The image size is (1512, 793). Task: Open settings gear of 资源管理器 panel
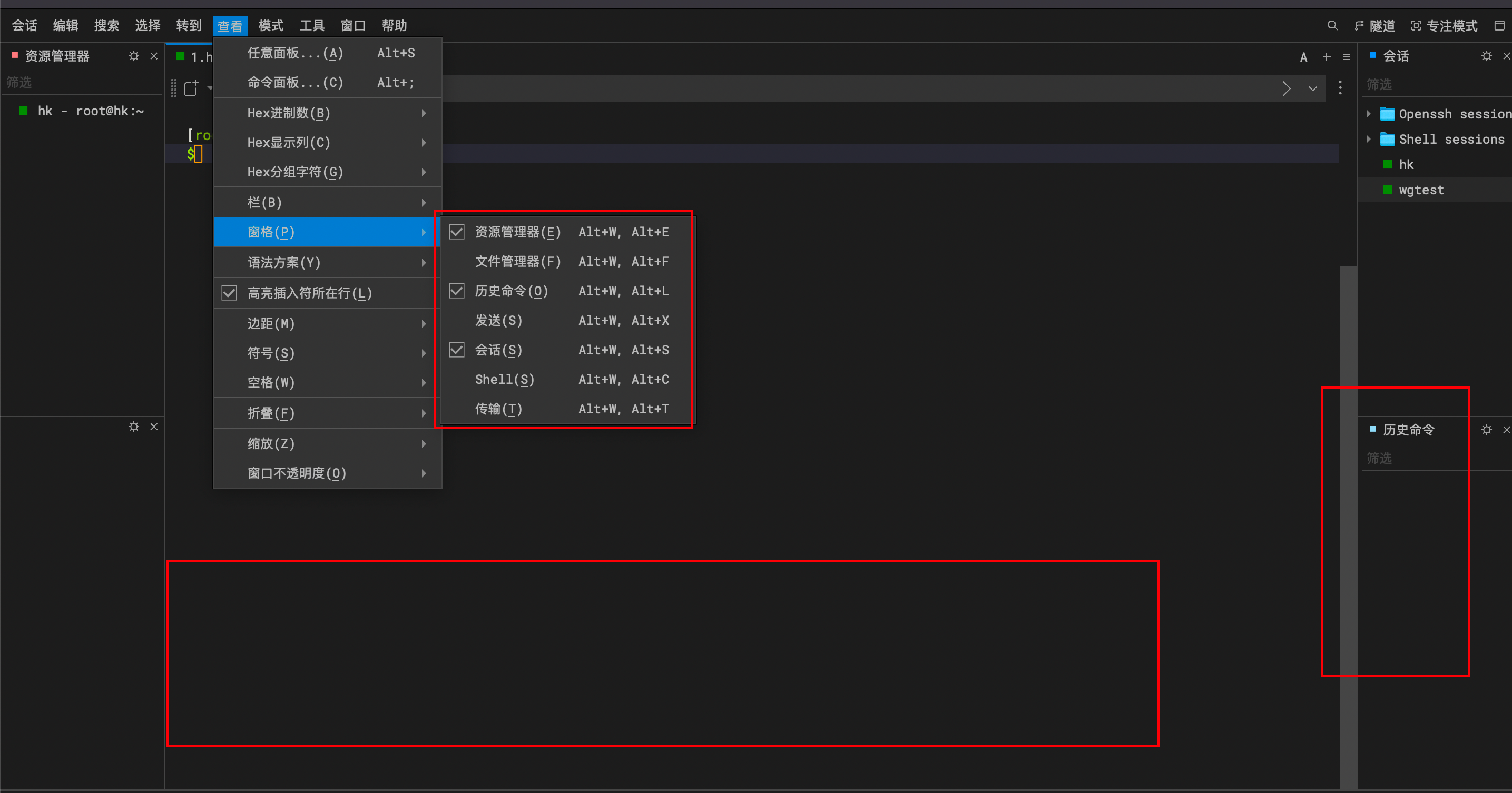click(x=134, y=56)
